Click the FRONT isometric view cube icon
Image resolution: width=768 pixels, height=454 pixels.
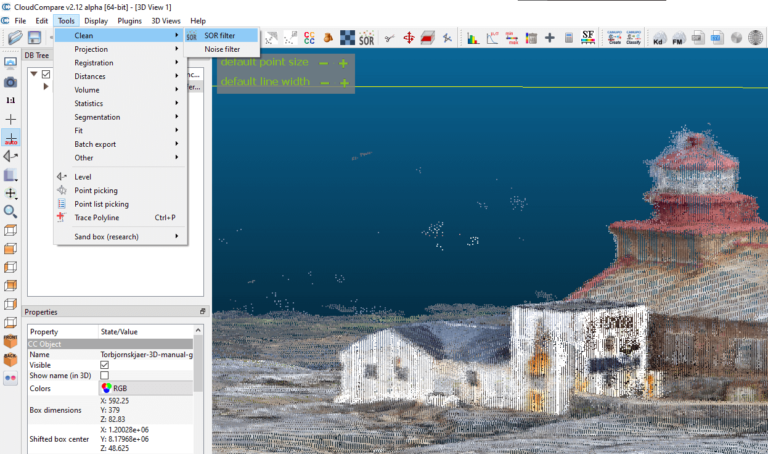pos(10,341)
